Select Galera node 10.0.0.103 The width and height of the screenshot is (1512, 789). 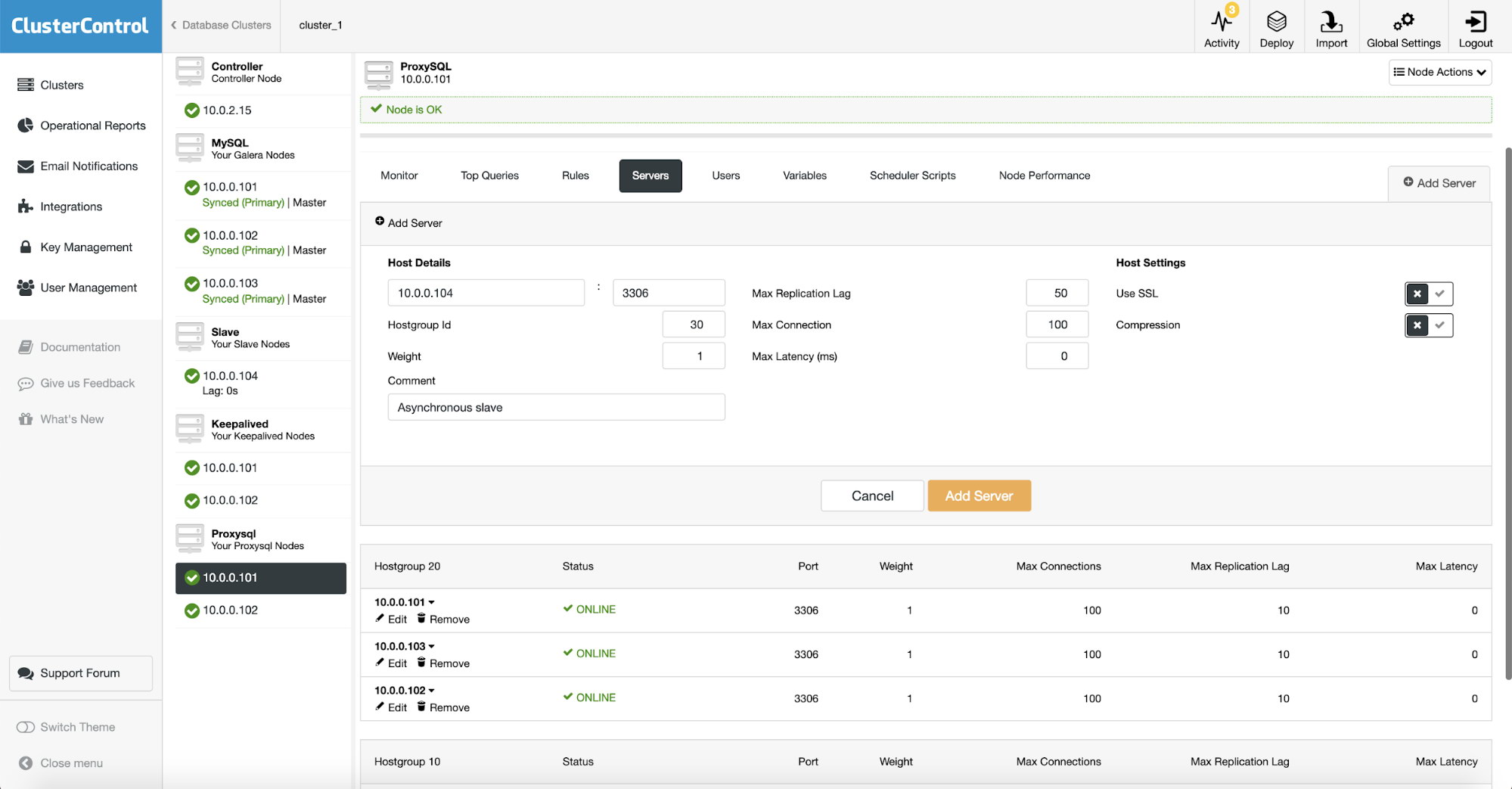[x=261, y=291]
